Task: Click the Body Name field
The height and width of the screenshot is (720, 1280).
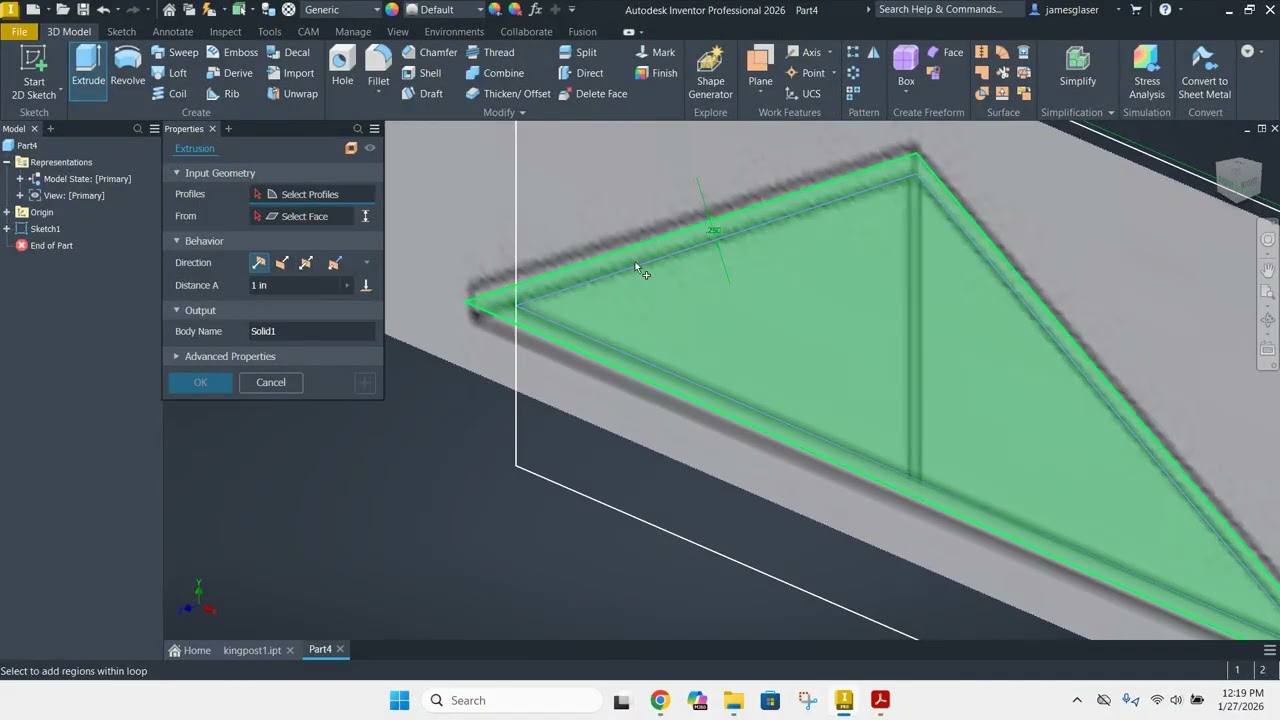Action: (311, 331)
